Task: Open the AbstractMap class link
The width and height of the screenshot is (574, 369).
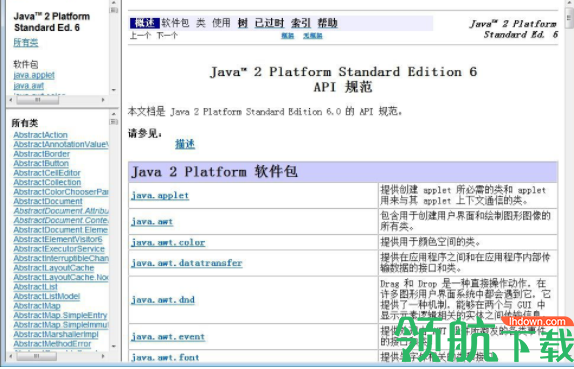Action: click(37, 306)
